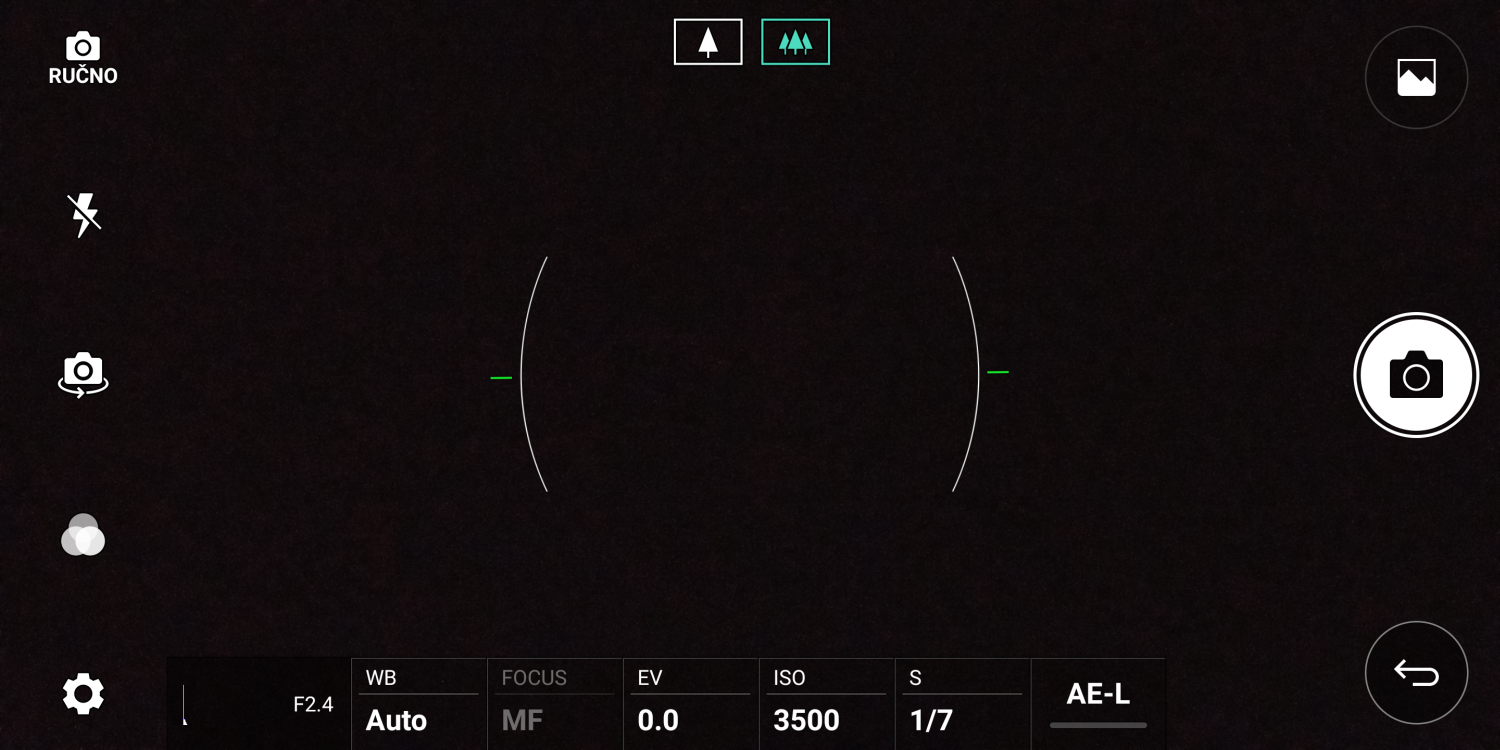
Task: Open the FOCUS MF manual focus control
Action: coord(554,703)
